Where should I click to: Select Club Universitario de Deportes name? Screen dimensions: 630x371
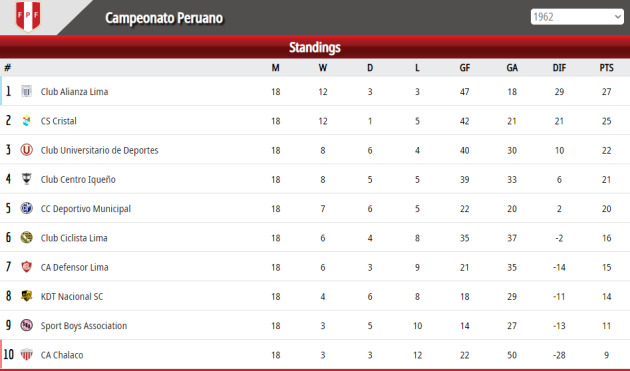[x=100, y=150]
